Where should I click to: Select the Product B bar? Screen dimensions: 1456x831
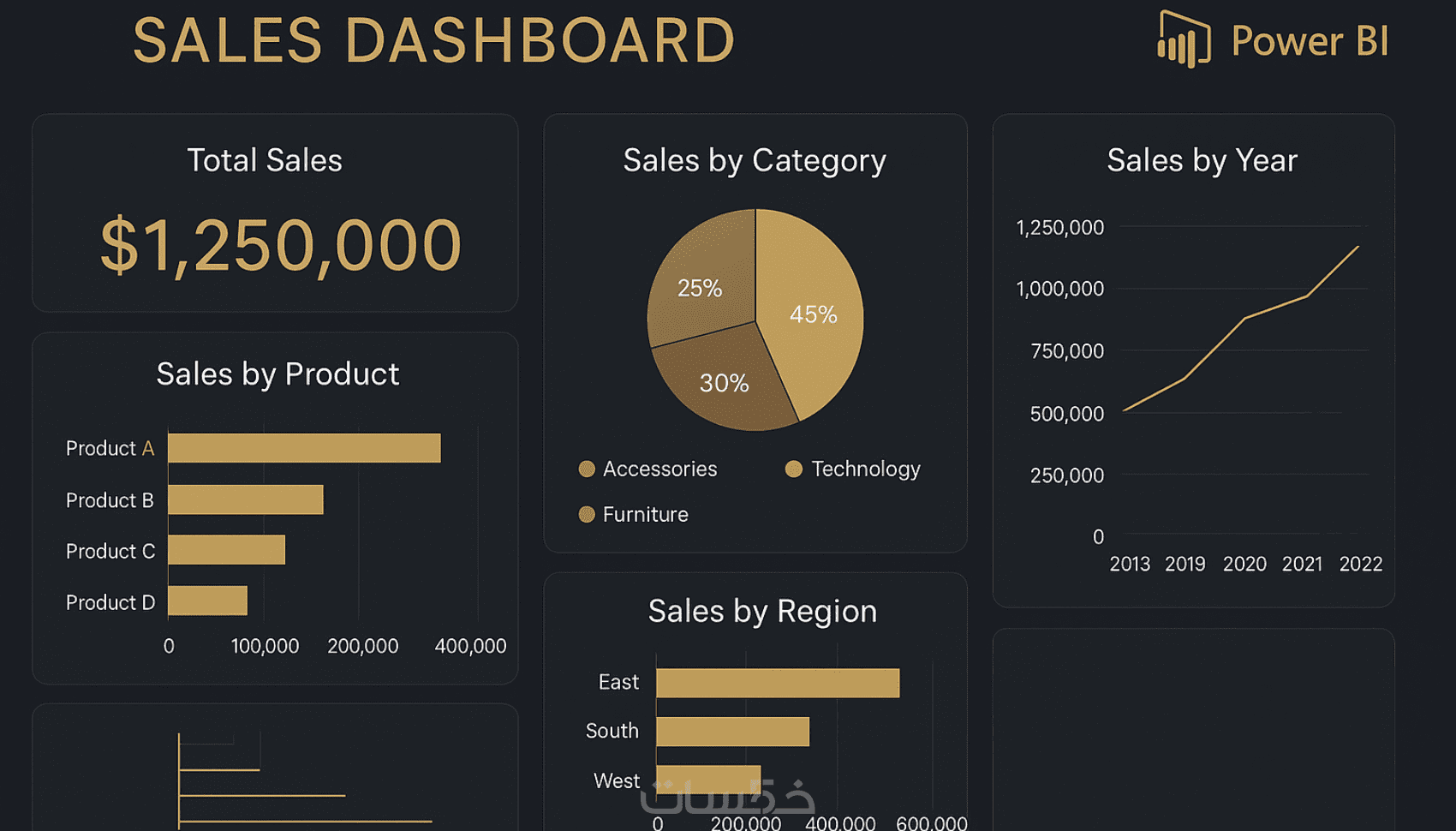(246, 499)
